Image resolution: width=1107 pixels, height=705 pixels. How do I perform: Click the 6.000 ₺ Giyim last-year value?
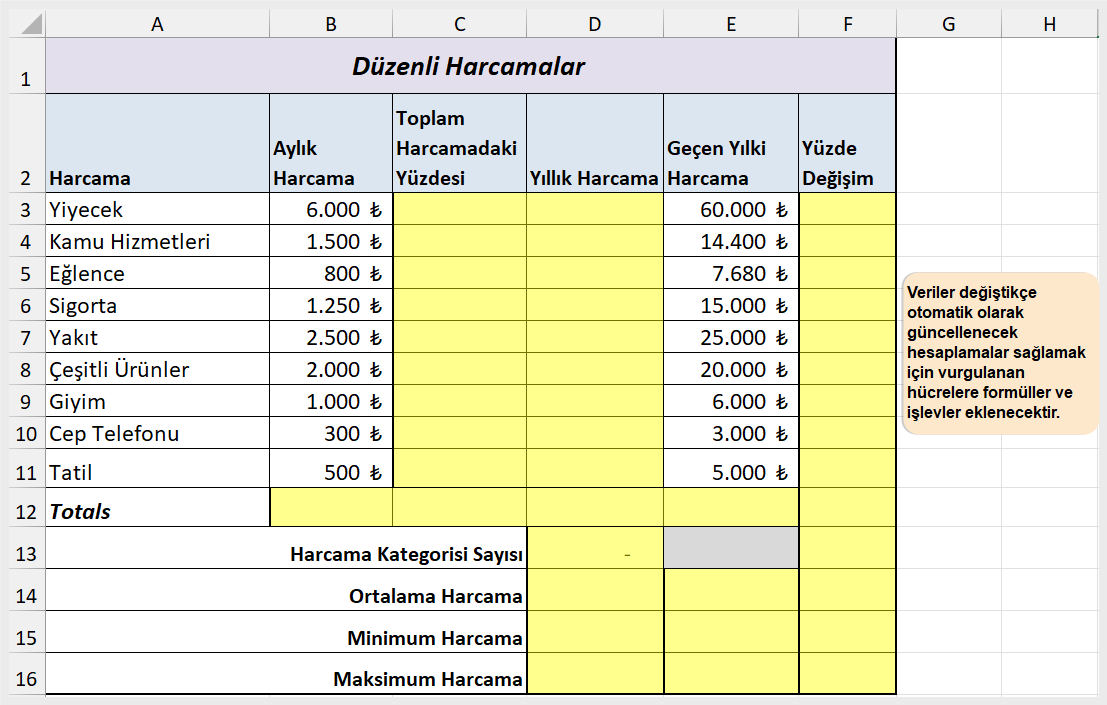(731, 401)
